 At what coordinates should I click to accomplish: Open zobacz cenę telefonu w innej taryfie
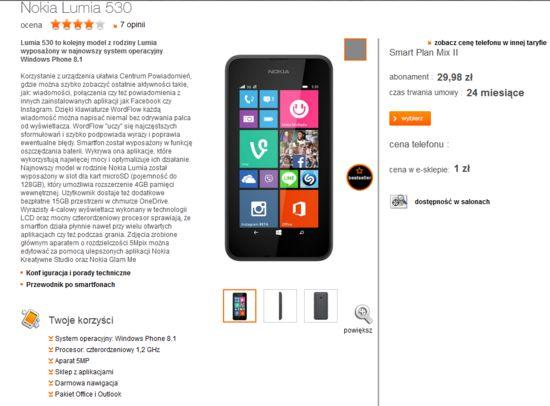(x=490, y=42)
